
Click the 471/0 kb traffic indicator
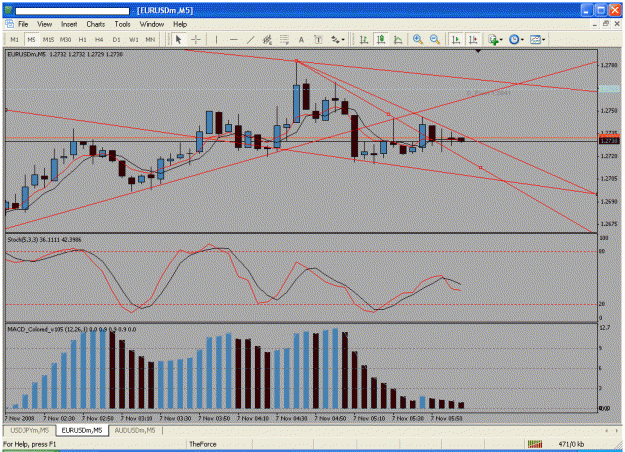coord(571,444)
